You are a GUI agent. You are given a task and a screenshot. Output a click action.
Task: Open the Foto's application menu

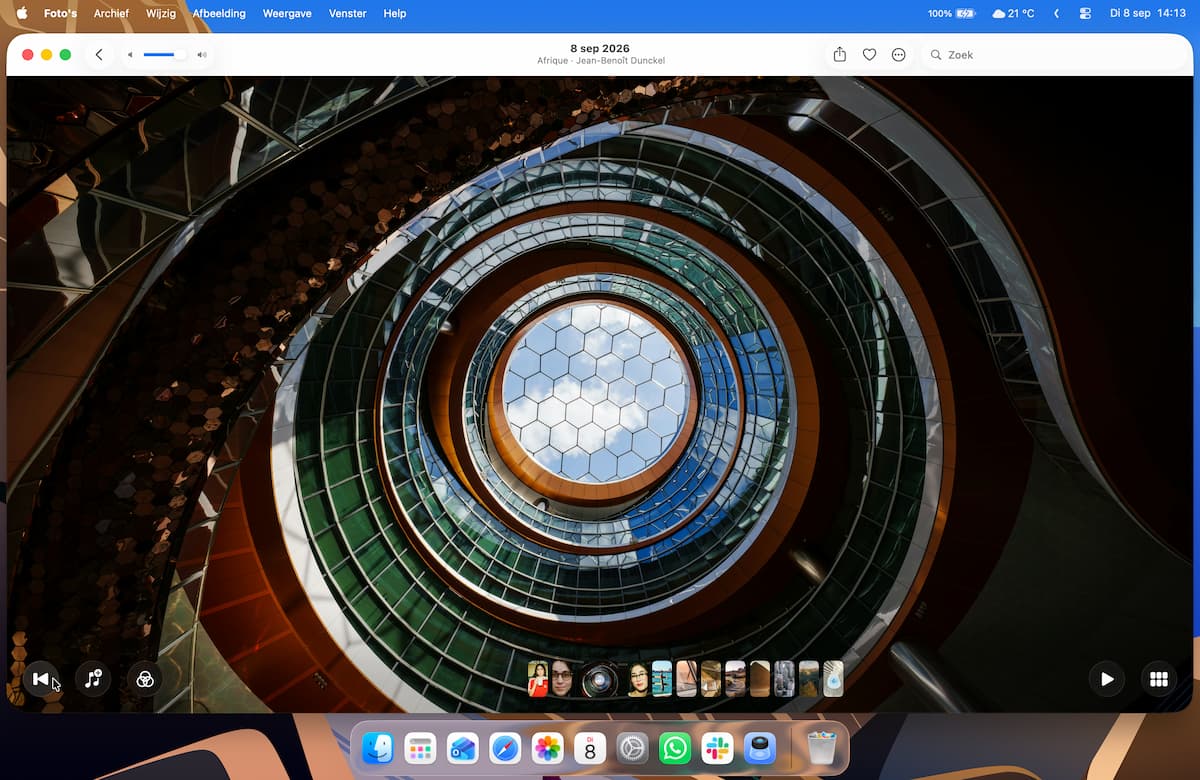click(60, 14)
